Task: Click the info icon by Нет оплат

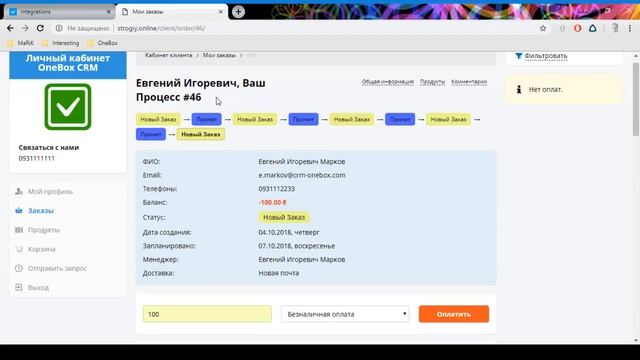Action: (519, 89)
